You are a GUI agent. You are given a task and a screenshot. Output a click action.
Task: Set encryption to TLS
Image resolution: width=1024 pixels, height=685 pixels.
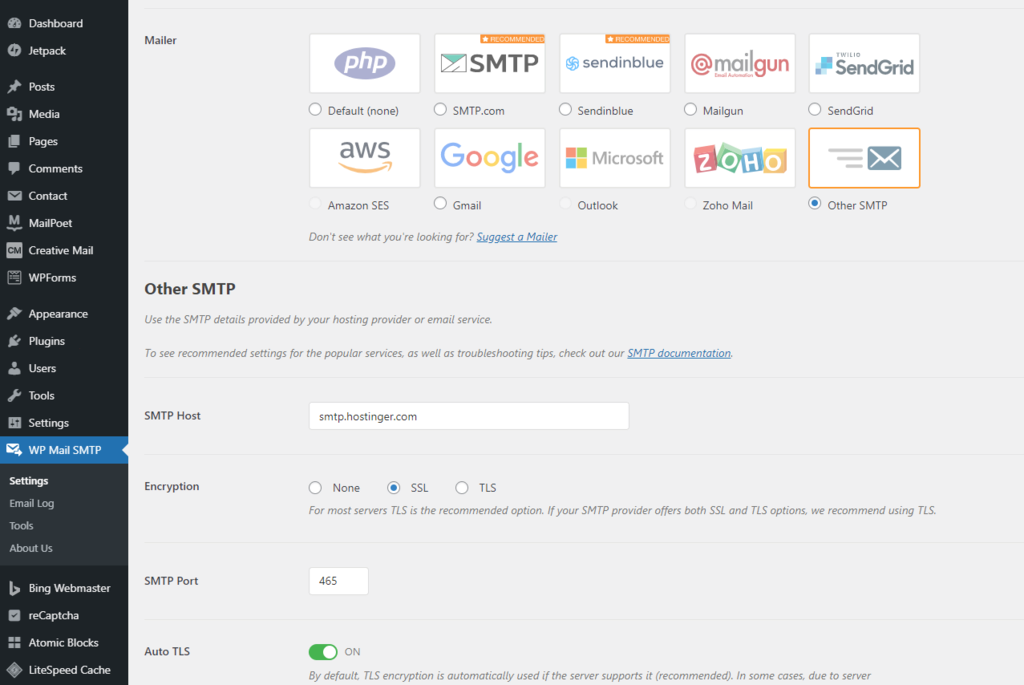tap(462, 488)
